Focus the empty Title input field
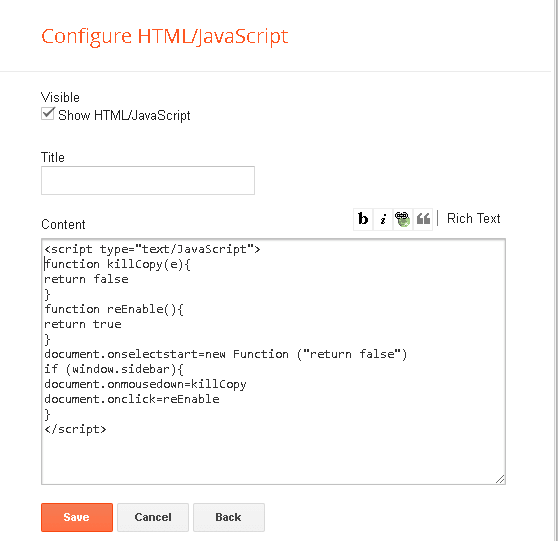 point(148,180)
